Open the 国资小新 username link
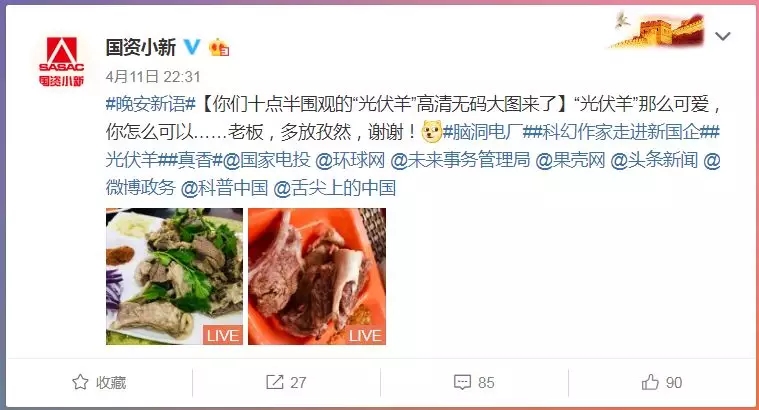The width and height of the screenshot is (759, 410). (141, 47)
